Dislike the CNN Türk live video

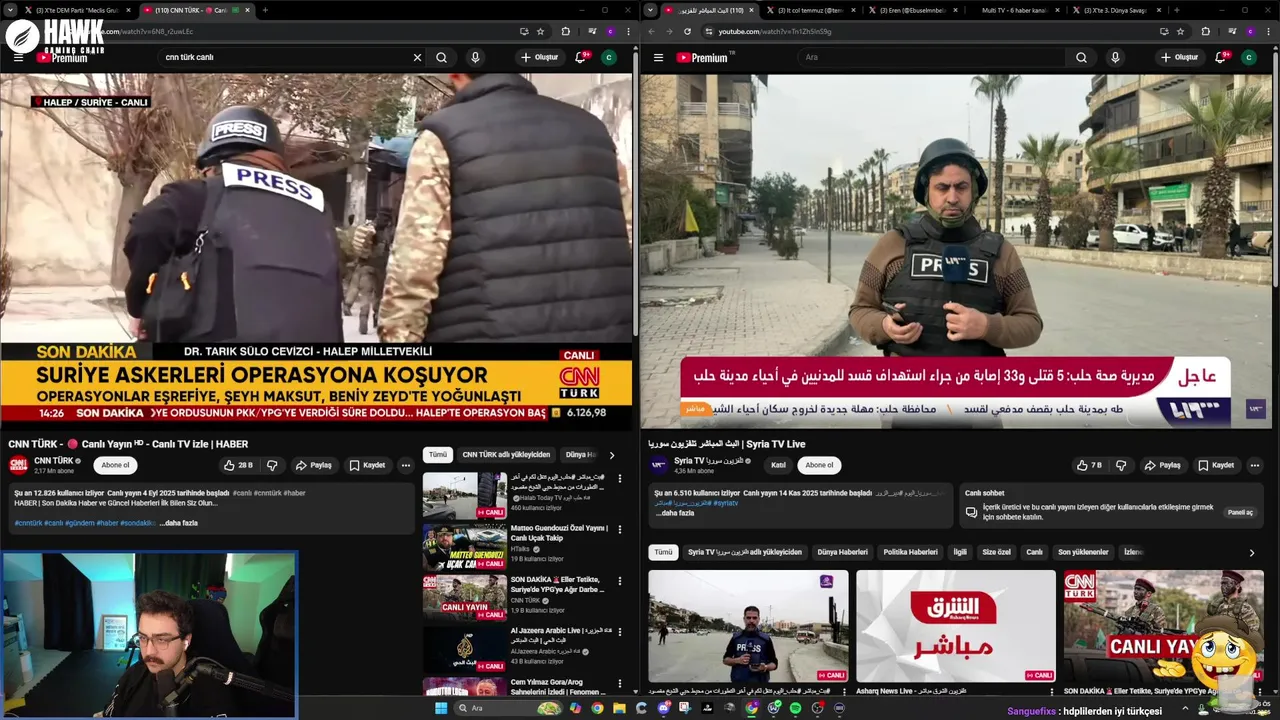pos(271,465)
